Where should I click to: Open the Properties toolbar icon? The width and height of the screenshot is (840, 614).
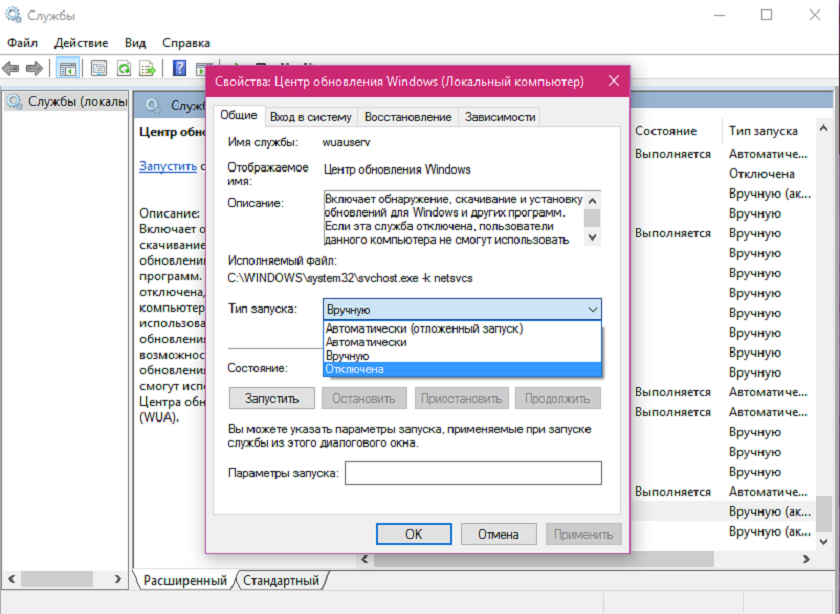coord(99,69)
